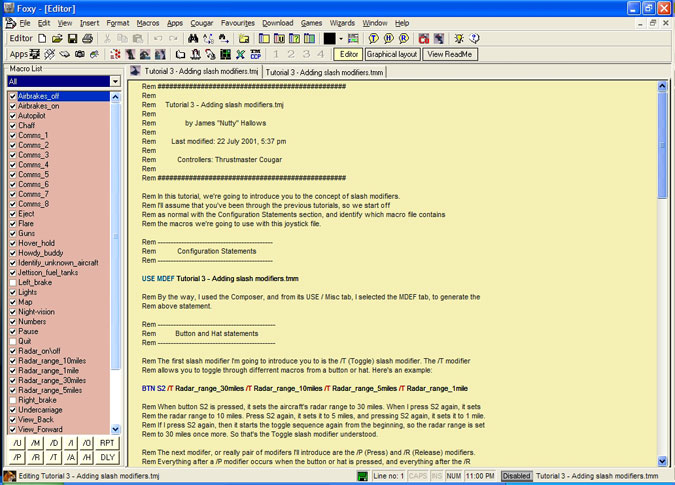Toggle the Undercarriage macro checkbox
The height and width of the screenshot is (485, 675).
[x=13, y=410]
